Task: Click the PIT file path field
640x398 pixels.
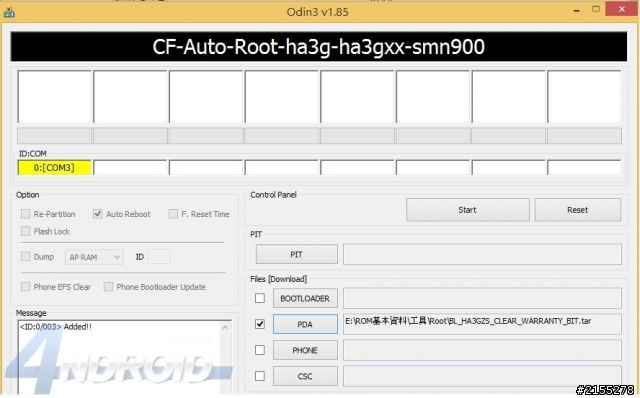Action: click(482, 254)
